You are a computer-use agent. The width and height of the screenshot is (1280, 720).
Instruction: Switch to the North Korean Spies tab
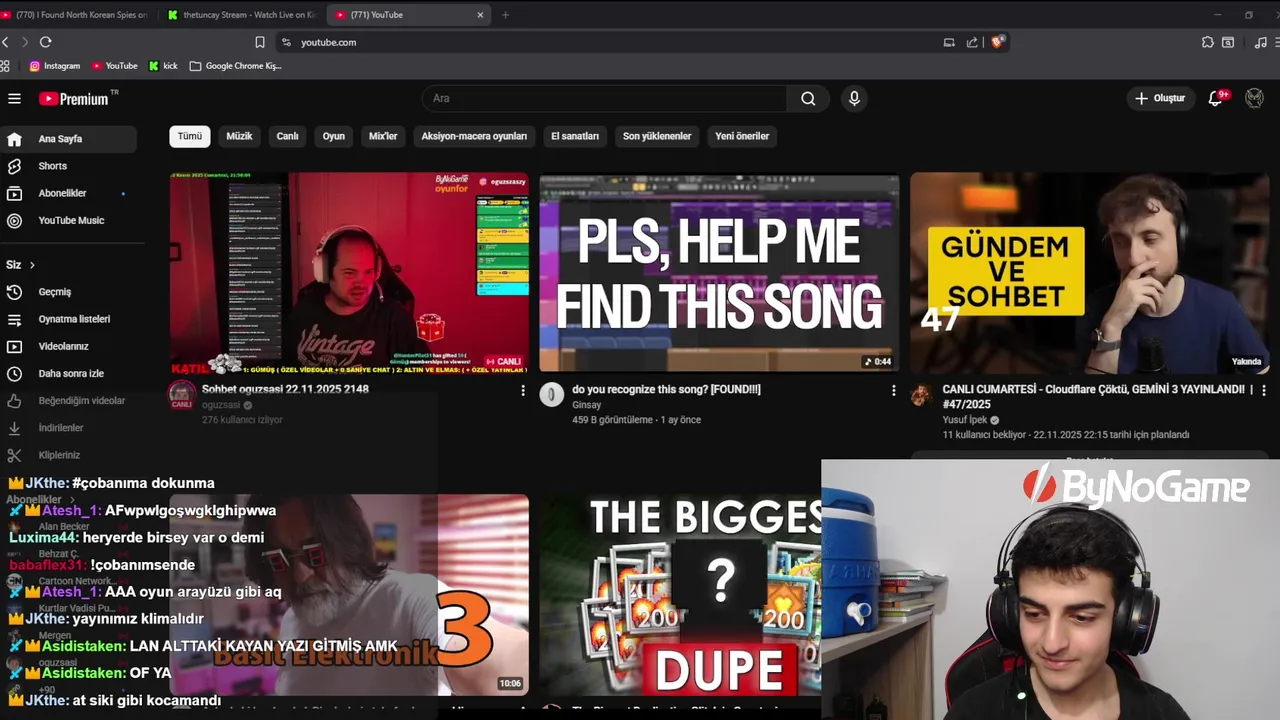tap(76, 15)
